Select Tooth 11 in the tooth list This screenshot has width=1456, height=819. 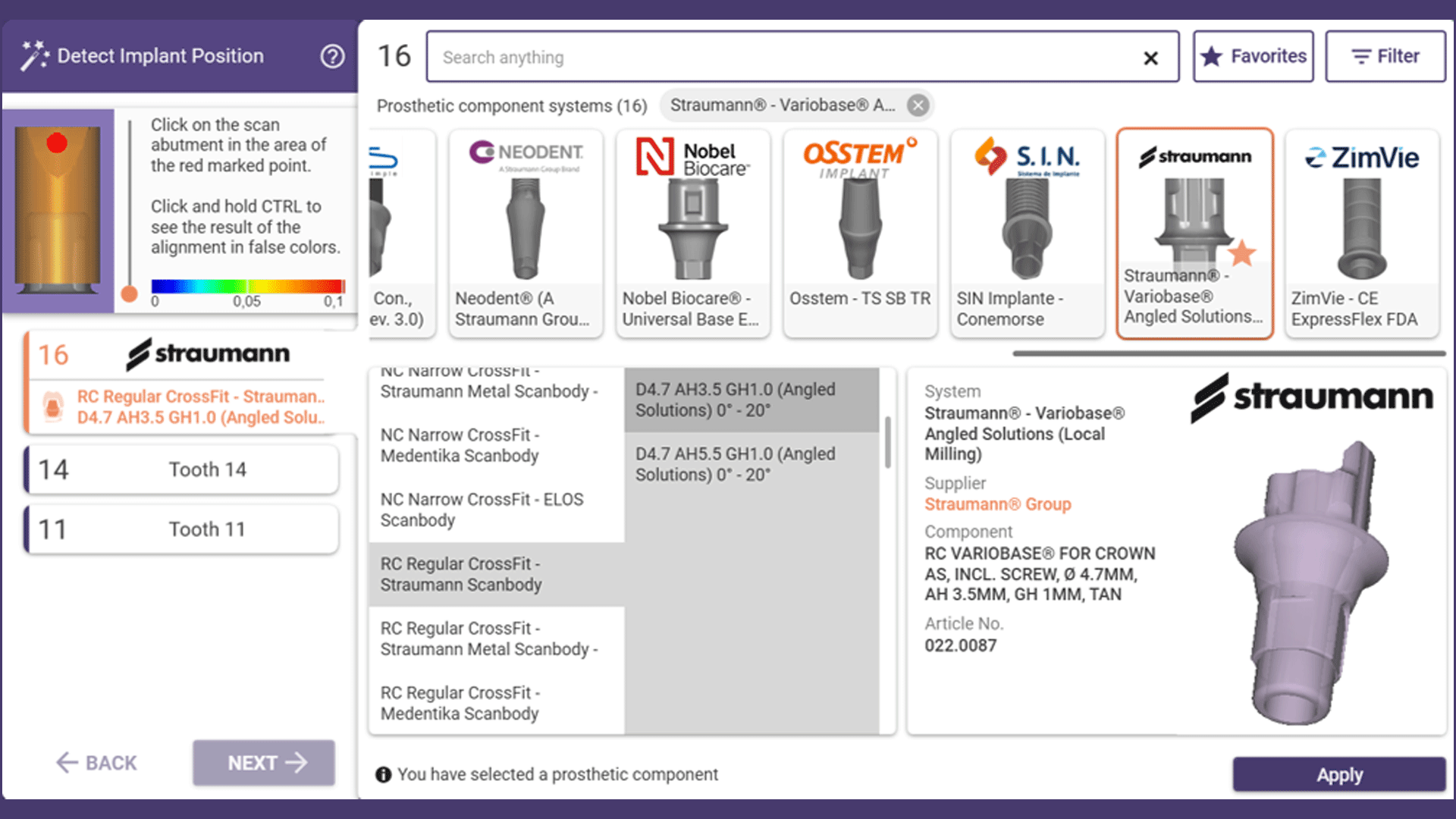(x=182, y=529)
